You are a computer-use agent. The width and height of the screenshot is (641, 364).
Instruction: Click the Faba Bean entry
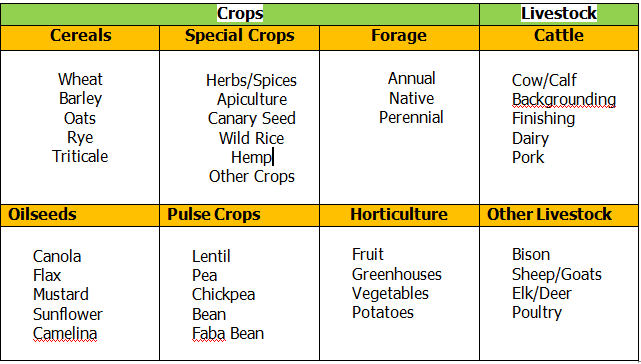[228, 333]
